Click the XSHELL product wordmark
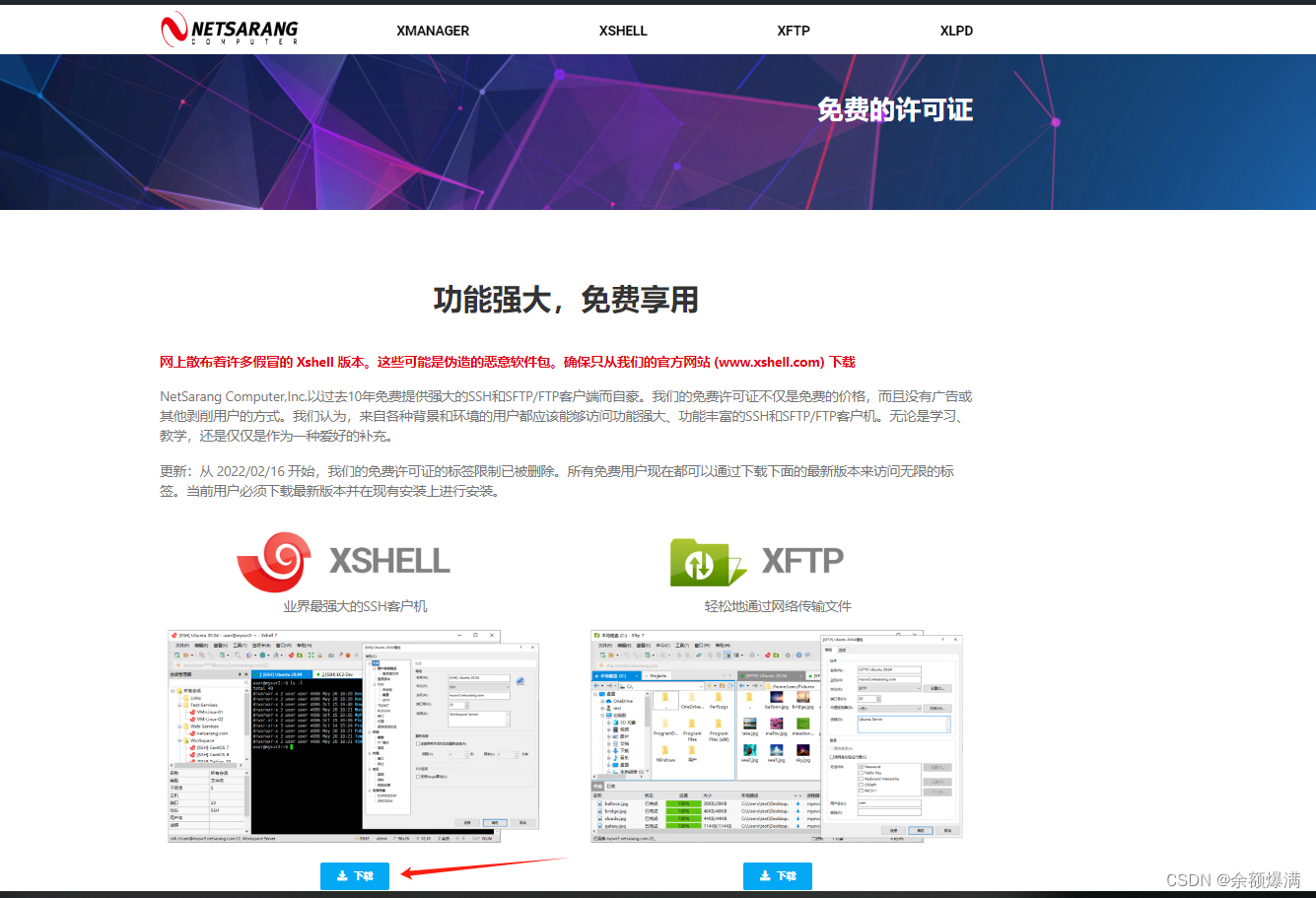 [389, 561]
